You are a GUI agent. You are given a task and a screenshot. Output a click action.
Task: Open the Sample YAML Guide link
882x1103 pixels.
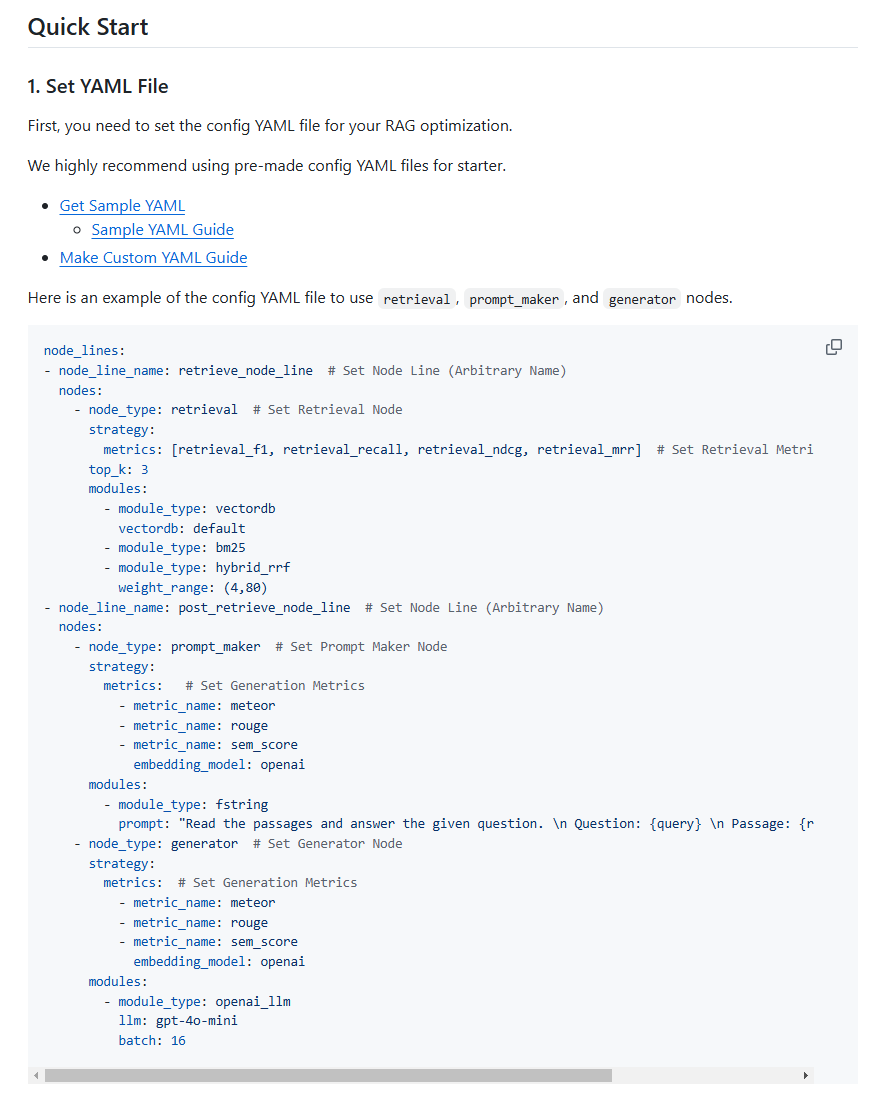tap(162, 230)
